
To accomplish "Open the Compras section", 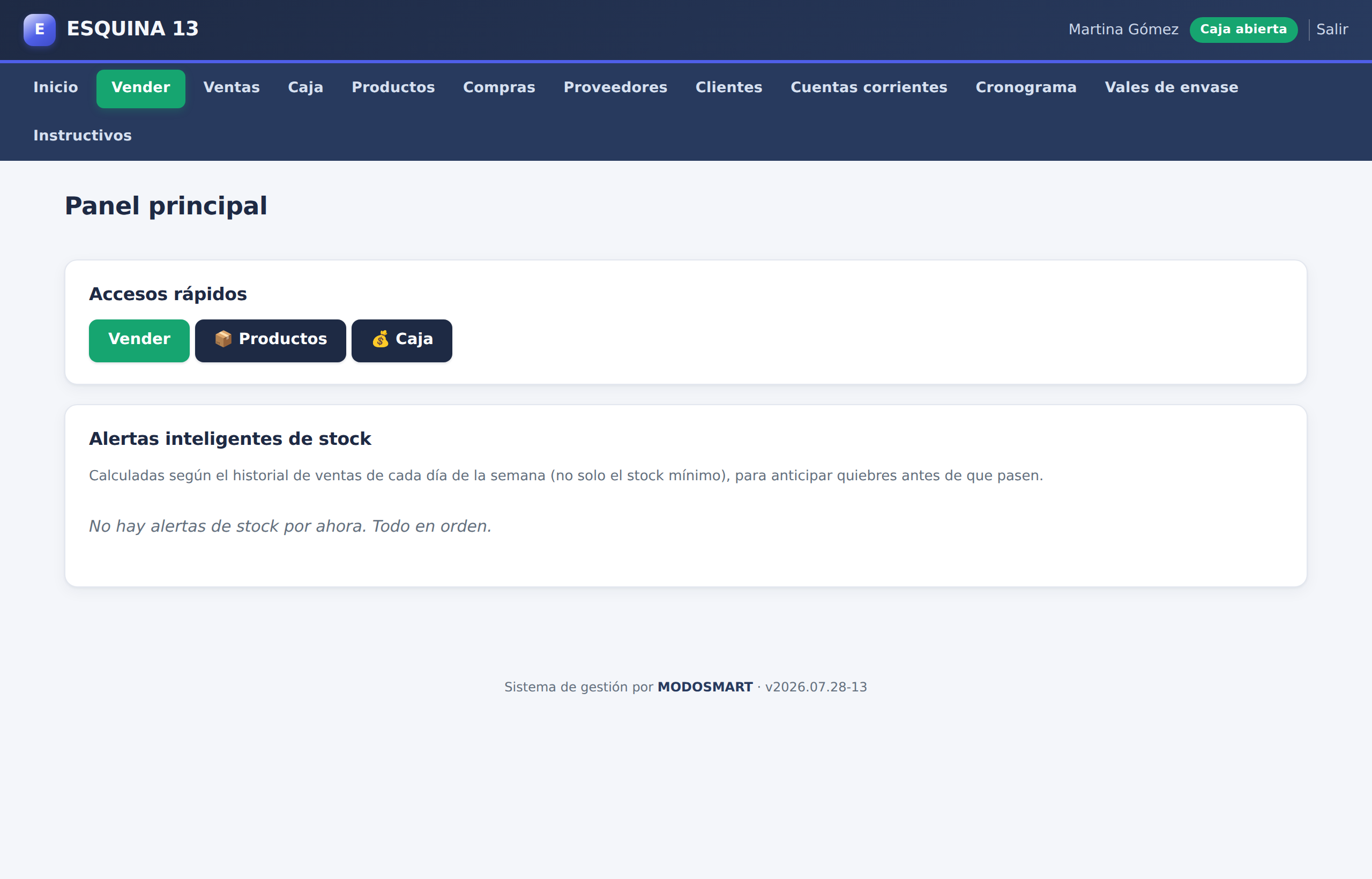I will click(x=499, y=87).
